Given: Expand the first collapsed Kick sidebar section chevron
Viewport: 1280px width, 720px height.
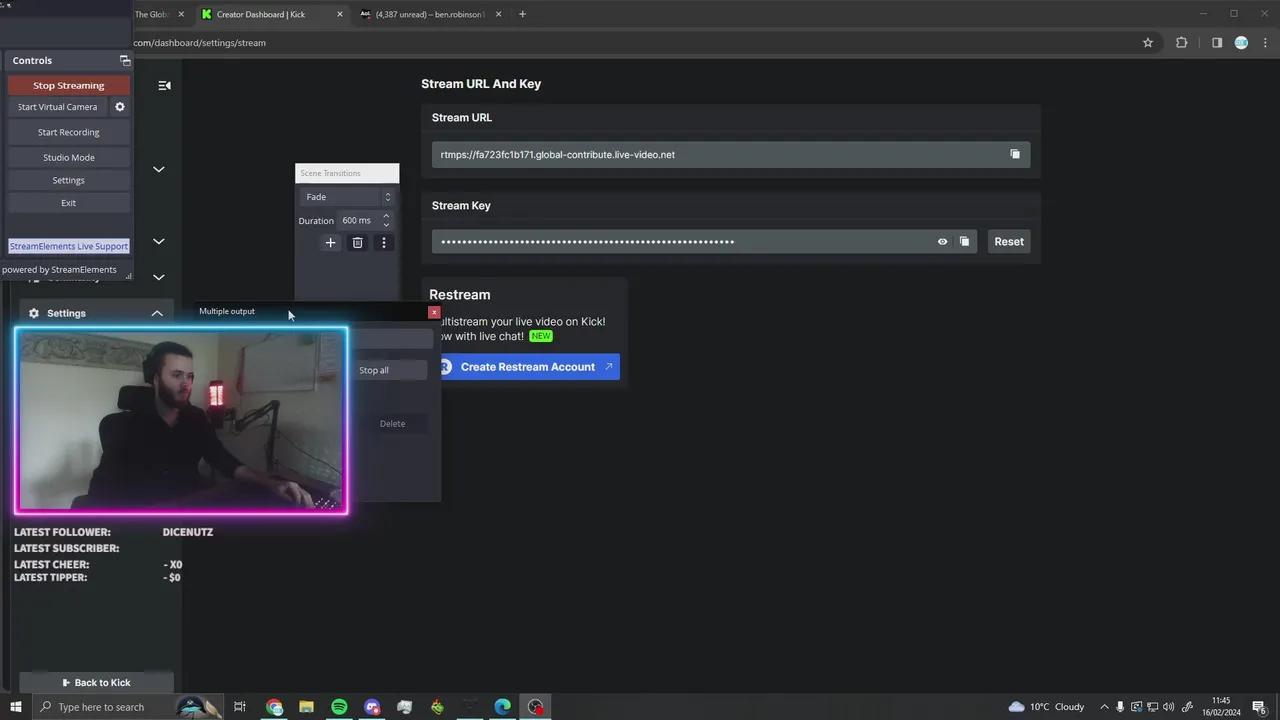Looking at the screenshot, I should click(x=158, y=169).
